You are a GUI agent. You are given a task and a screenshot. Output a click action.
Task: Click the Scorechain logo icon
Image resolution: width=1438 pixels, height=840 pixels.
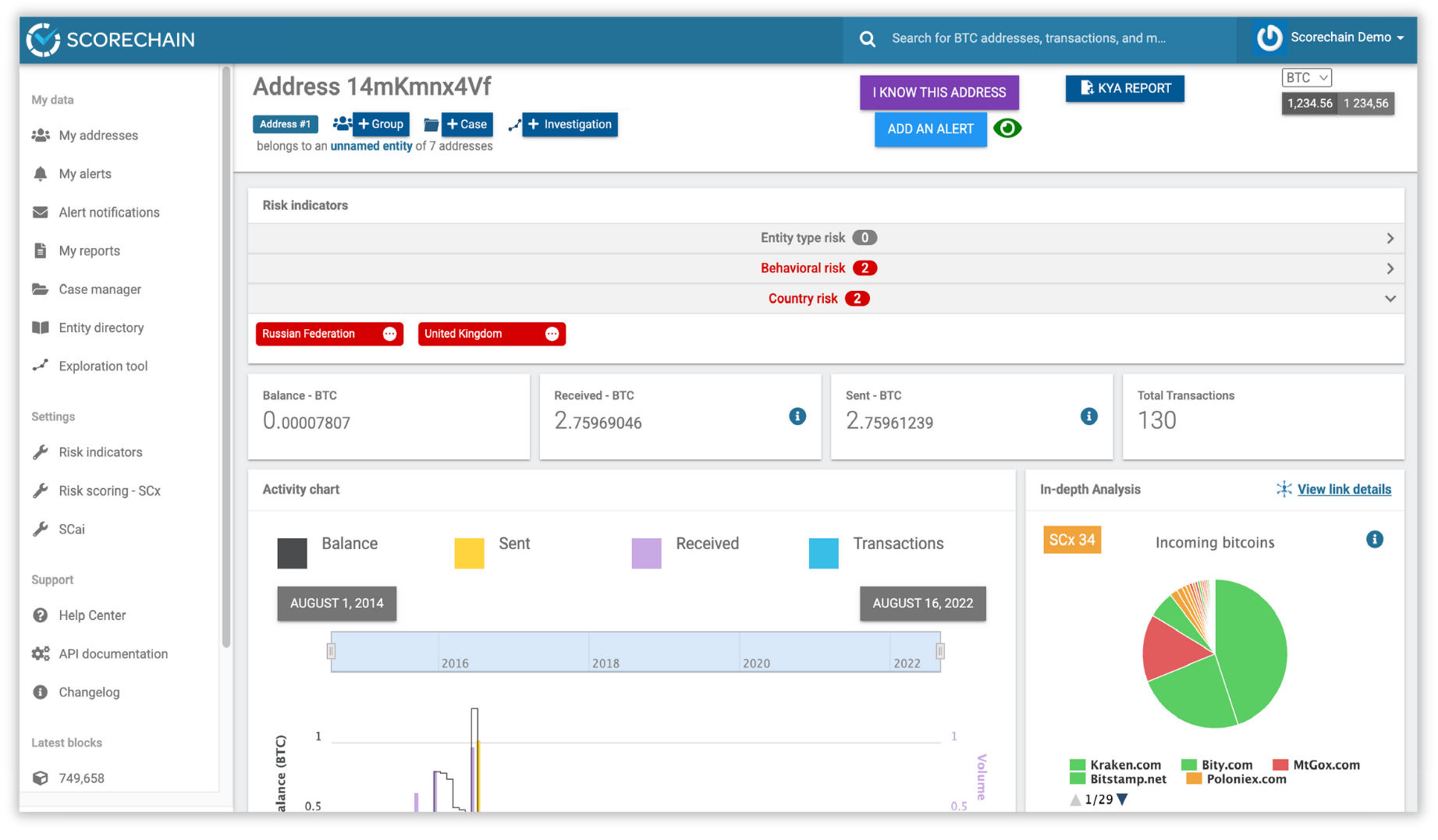click(x=43, y=39)
